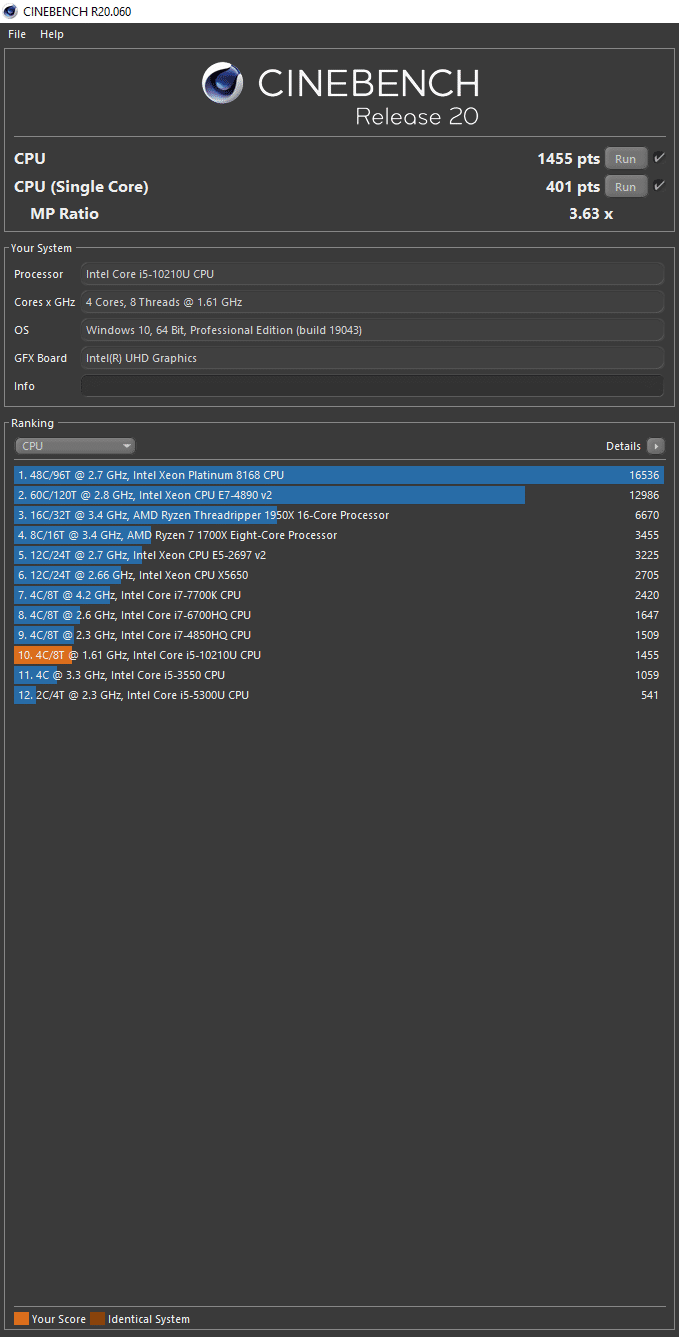Select ranking row Xeon CPU E7-4890 v2

click(339, 495)
